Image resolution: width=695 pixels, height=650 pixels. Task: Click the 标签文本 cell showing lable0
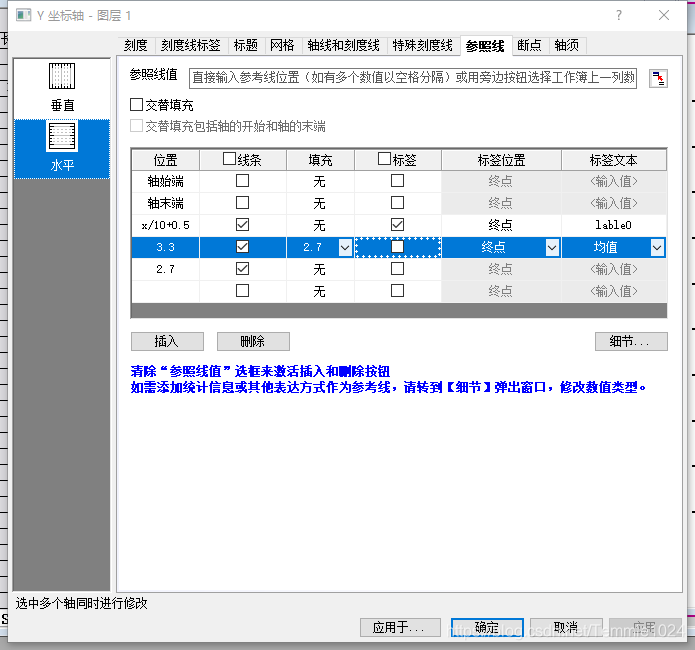click(613, 225)
